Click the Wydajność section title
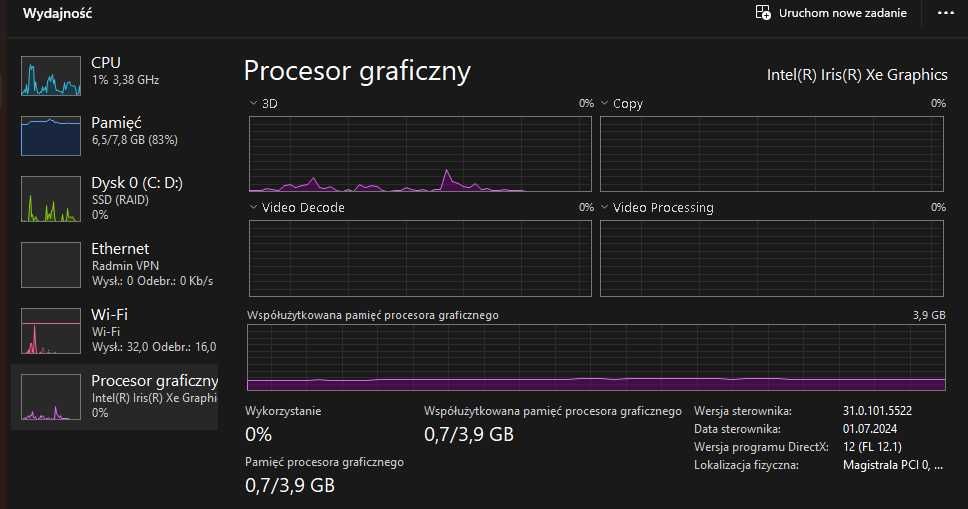This screenshot has width=968, height=509. [59, 15]
